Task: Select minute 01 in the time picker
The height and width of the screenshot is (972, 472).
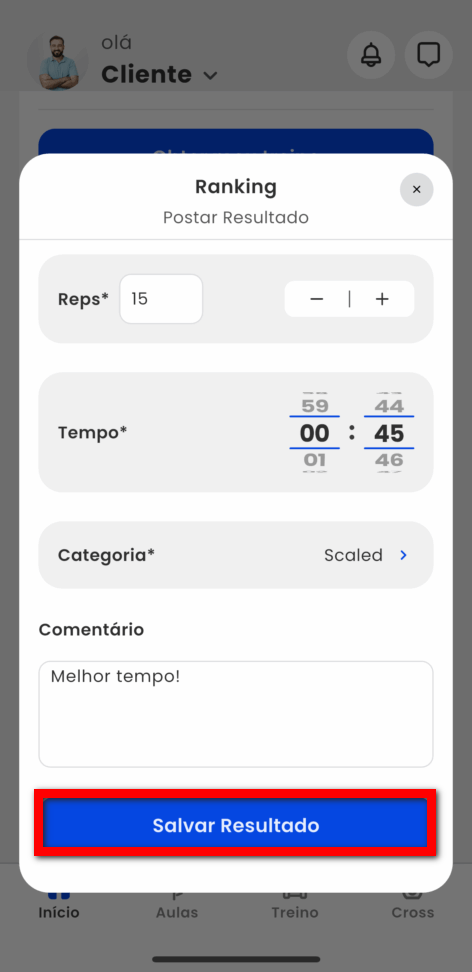Action: (x=314, y=460)
